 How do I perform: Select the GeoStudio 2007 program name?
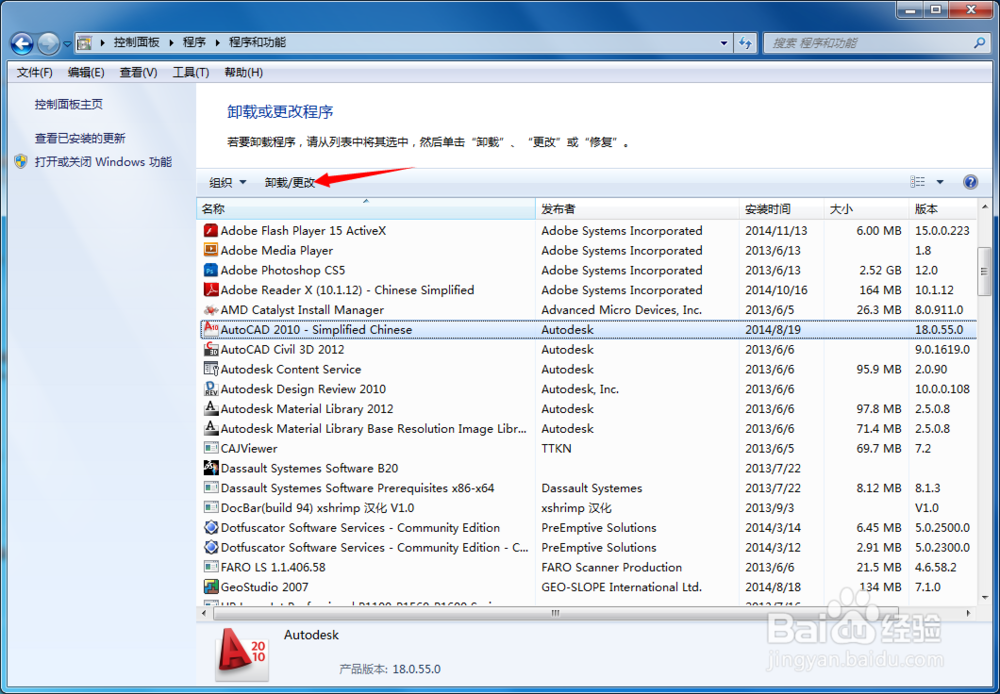tap(264, 587)
